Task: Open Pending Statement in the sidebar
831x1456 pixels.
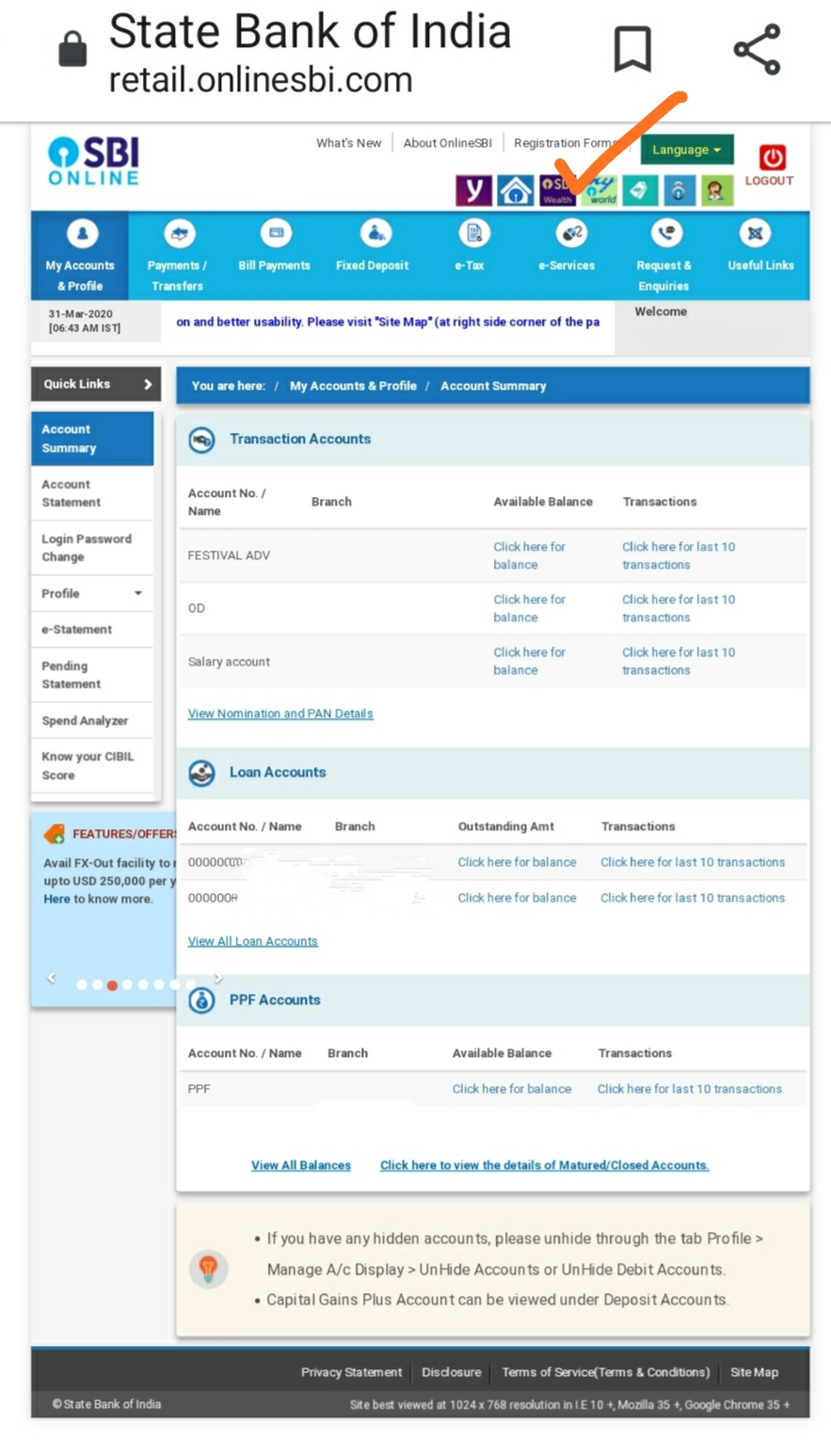Action: pyautogui.click(x=92, y=675)
